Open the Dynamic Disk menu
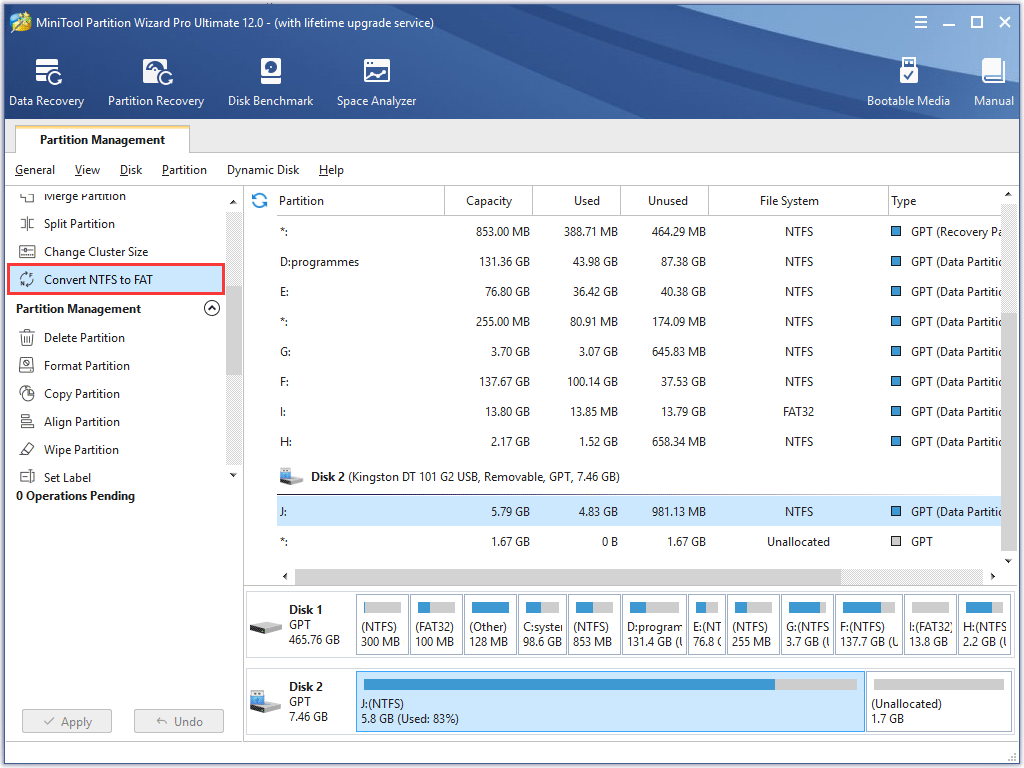Screen dimensions: 1024x768 (263, 170)
